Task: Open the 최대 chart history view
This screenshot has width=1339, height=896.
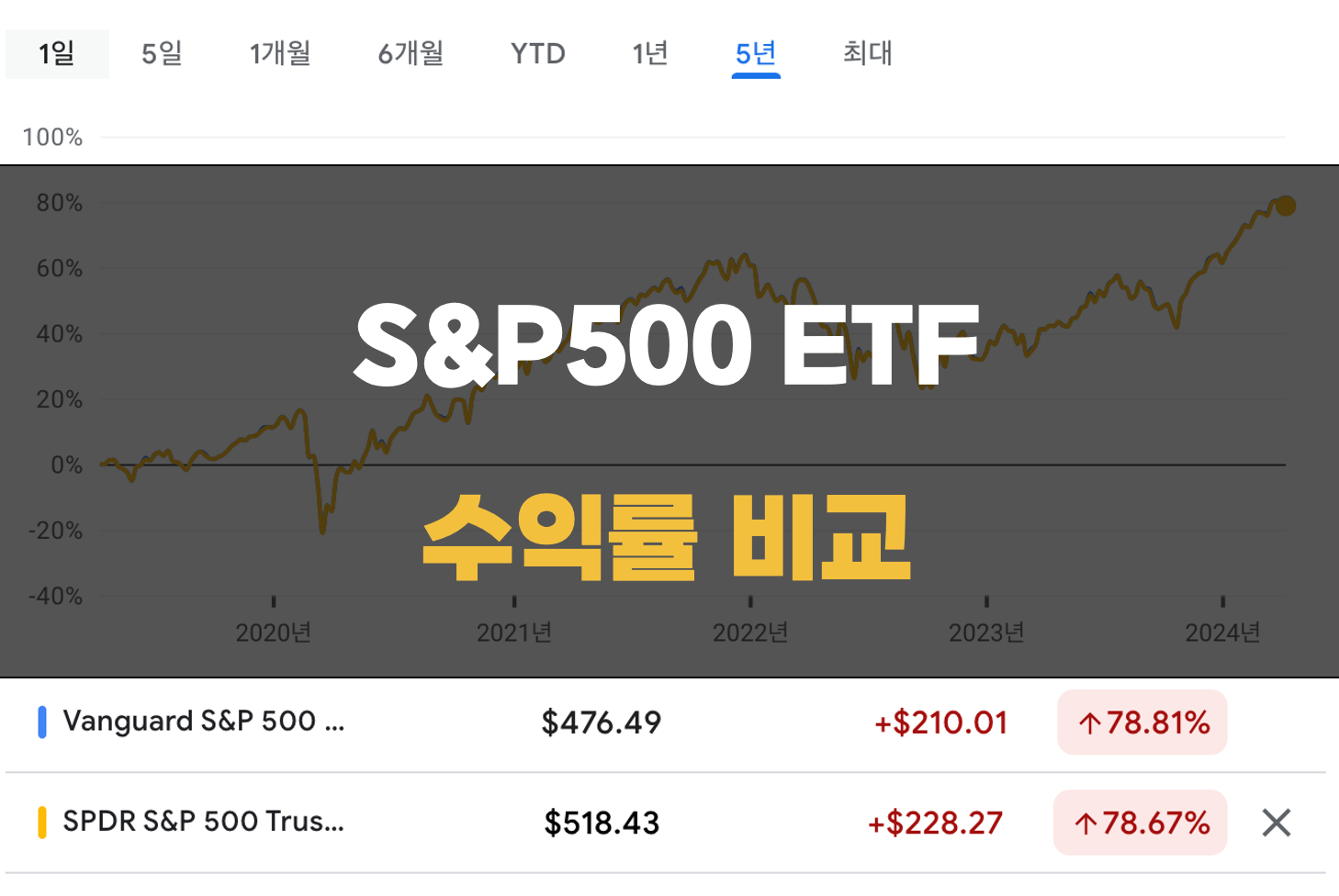Action: click(867, 54)
